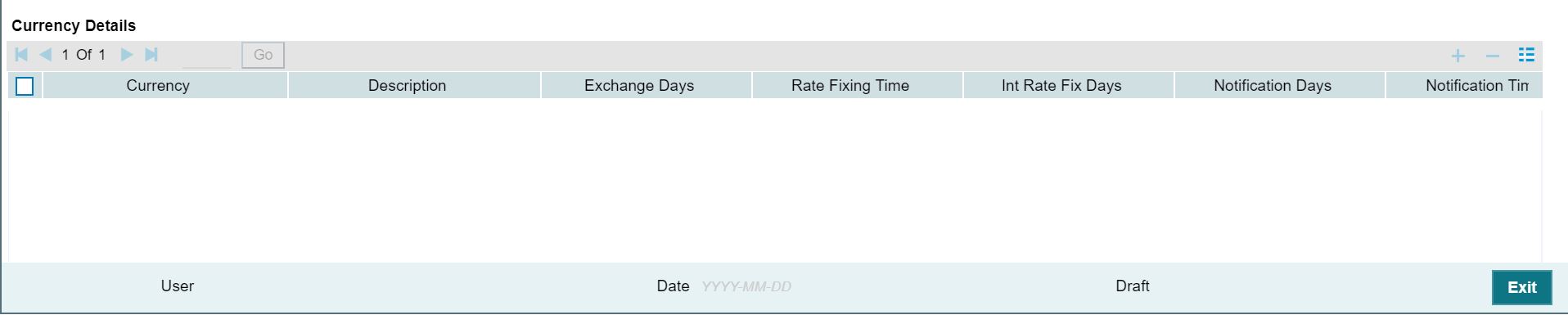Click the Go button
Viewport: 1568px width, 315px height.
tap(263, 55)
